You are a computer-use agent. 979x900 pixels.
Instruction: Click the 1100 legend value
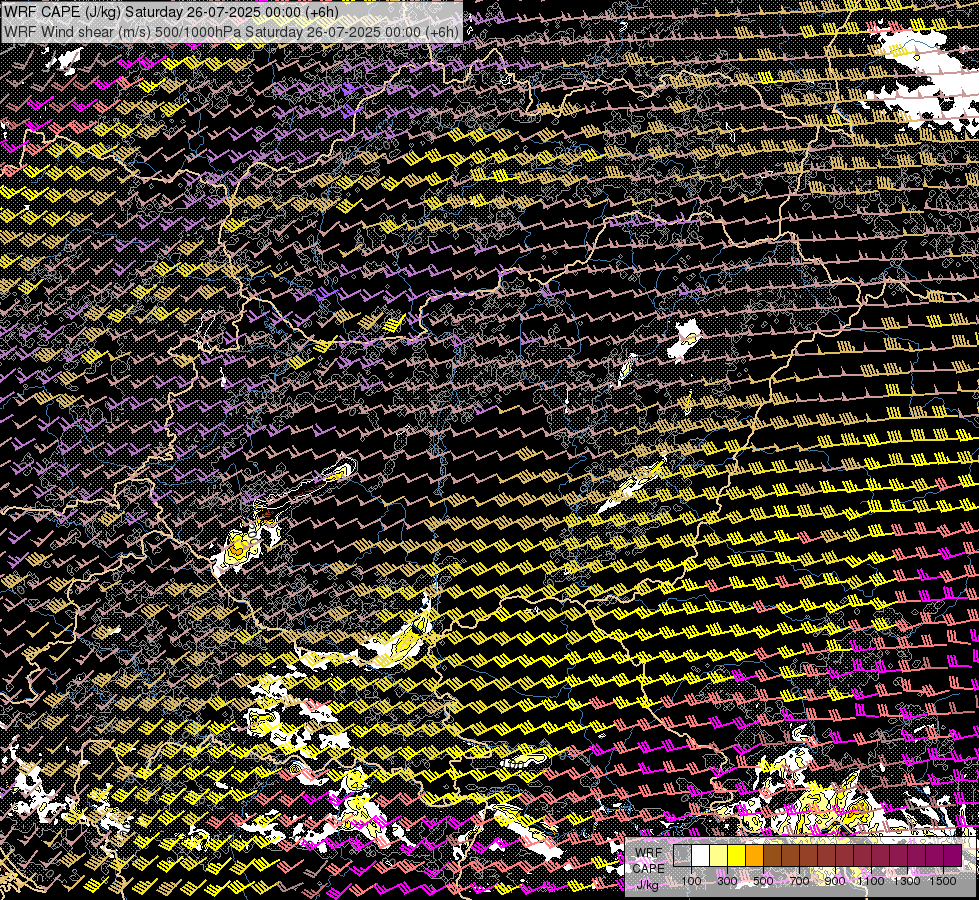coord(871,881)
